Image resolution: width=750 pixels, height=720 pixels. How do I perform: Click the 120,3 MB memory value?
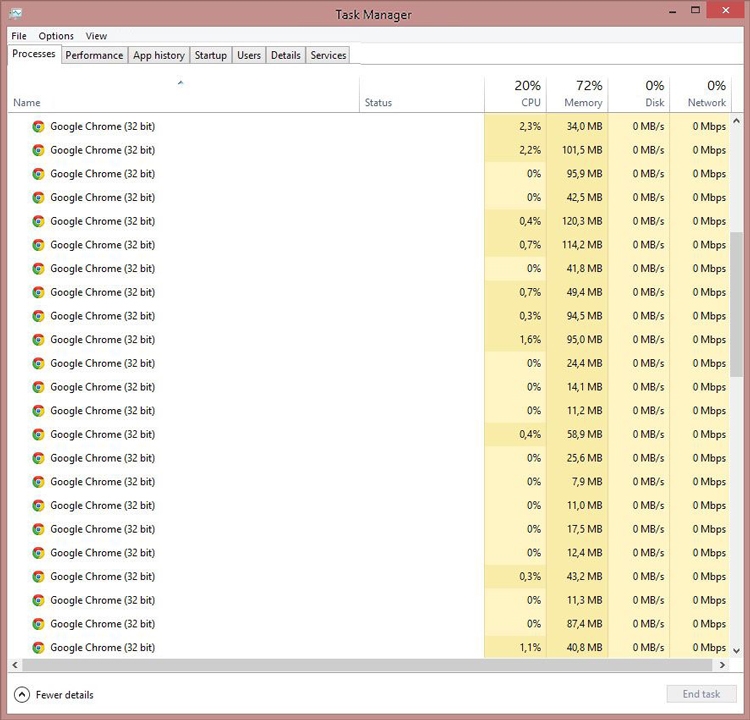coord(582,221)
